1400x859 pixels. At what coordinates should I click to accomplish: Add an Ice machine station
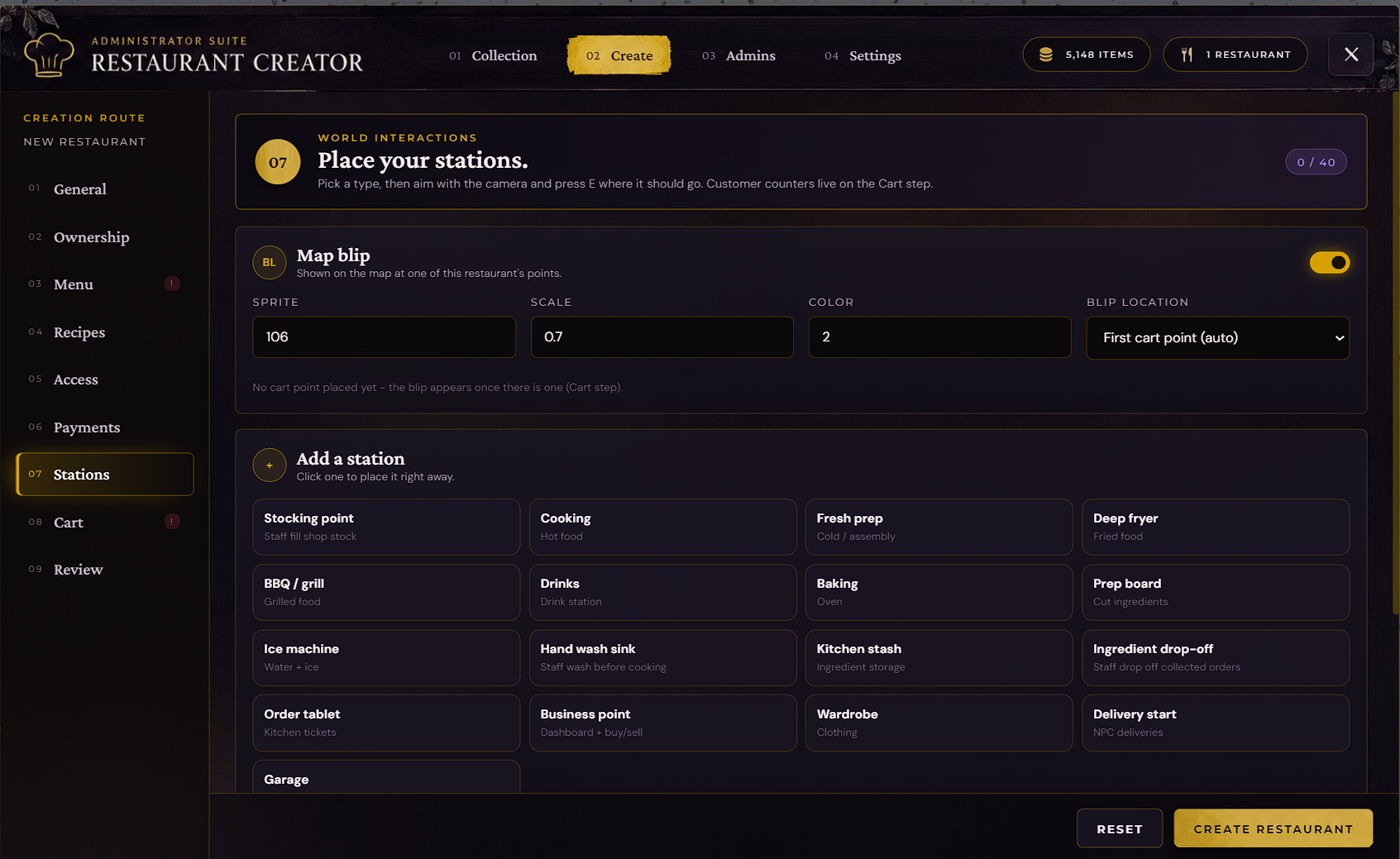point(386,657)
